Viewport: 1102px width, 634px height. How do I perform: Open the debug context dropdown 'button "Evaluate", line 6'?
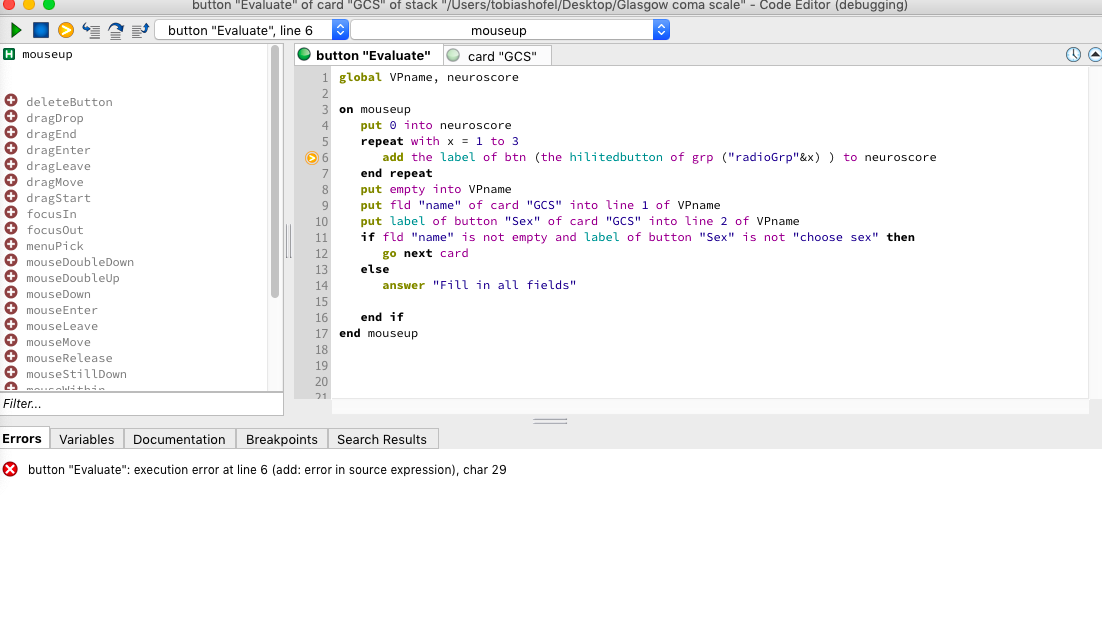[x=251, y=31]
